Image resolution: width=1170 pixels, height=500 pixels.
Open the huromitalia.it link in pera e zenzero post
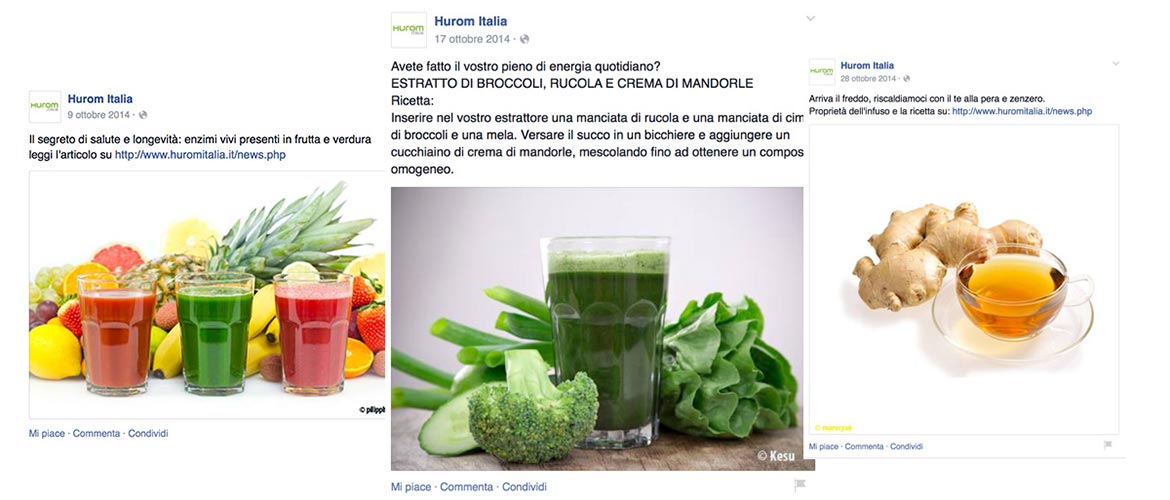pyautogui.click(x=1022, y=111)
